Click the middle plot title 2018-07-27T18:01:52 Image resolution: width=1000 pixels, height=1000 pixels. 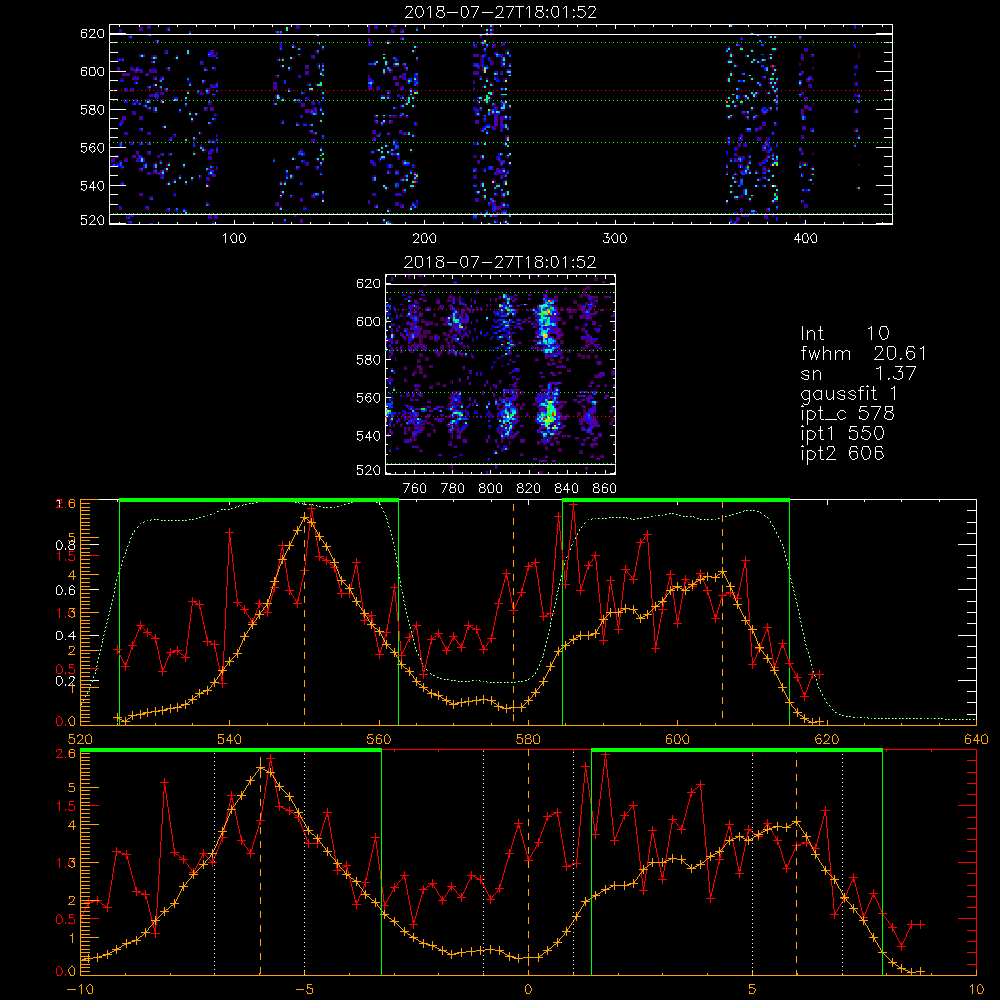[x=500, y=262]
